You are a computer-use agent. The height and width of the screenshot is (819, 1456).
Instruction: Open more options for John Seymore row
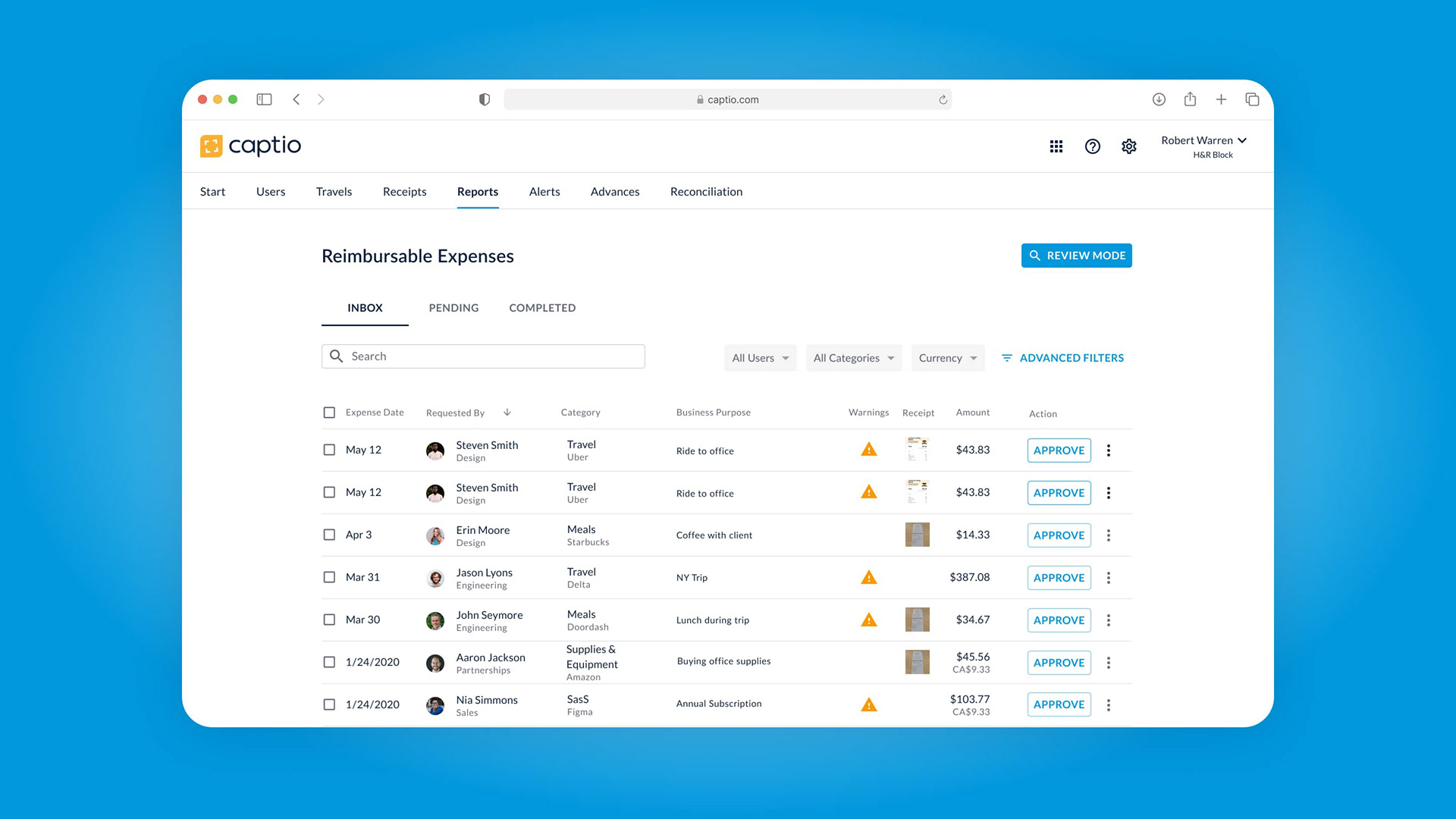pyautogui.click(x=1109, y=620)
